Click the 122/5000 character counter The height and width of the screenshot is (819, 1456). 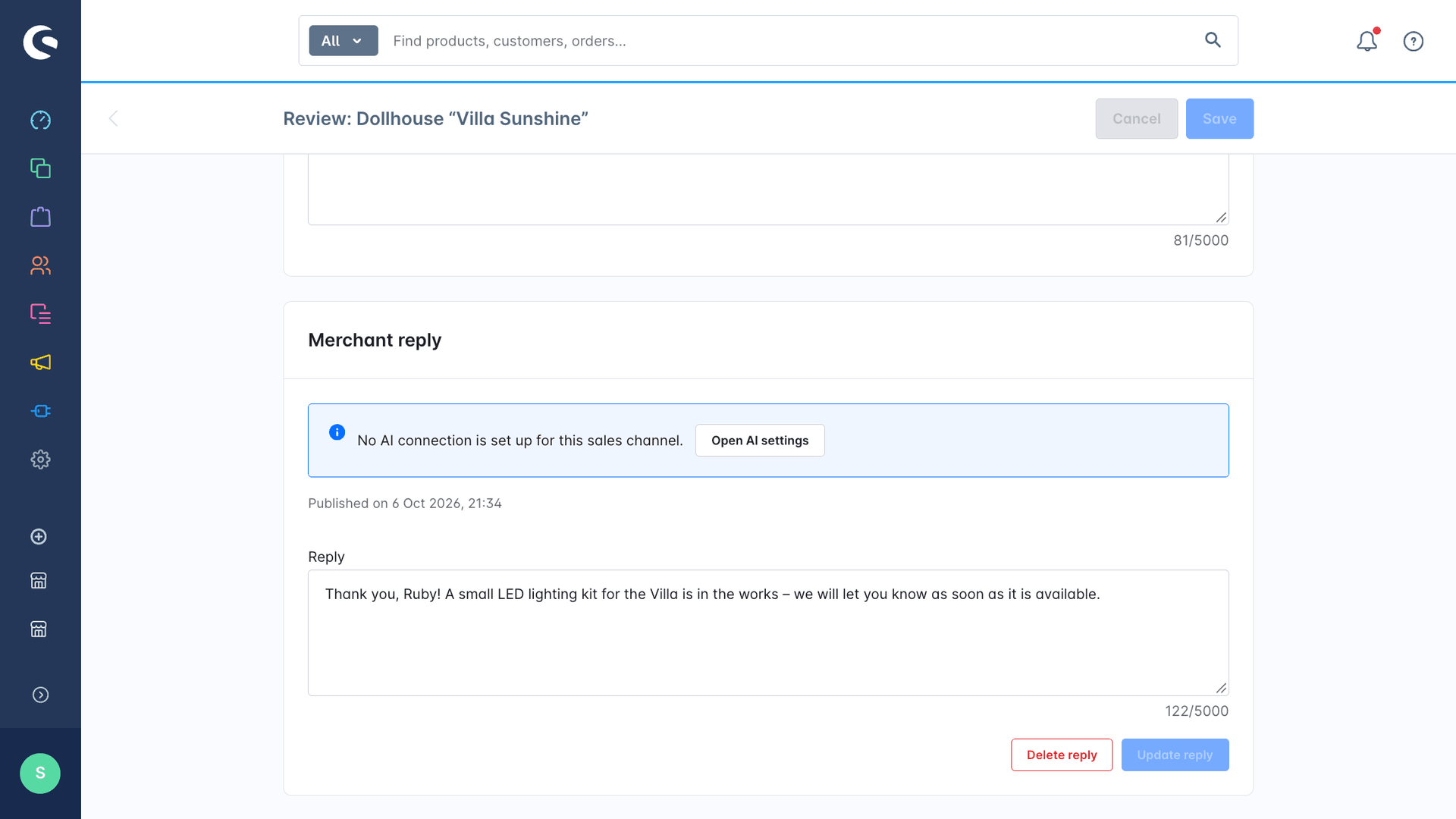(1197, 711)
